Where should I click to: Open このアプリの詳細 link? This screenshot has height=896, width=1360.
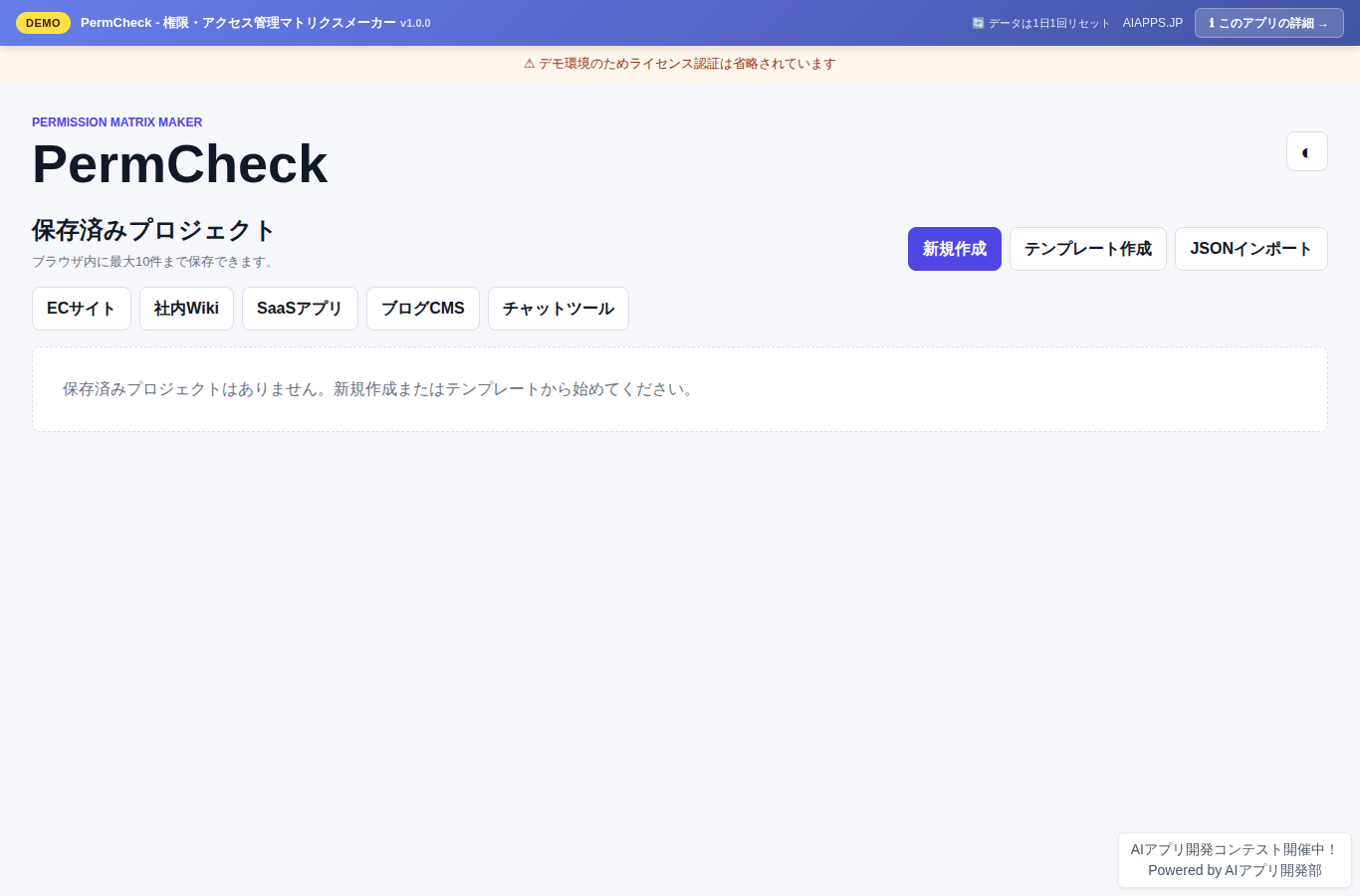(x=1269, y=23)
